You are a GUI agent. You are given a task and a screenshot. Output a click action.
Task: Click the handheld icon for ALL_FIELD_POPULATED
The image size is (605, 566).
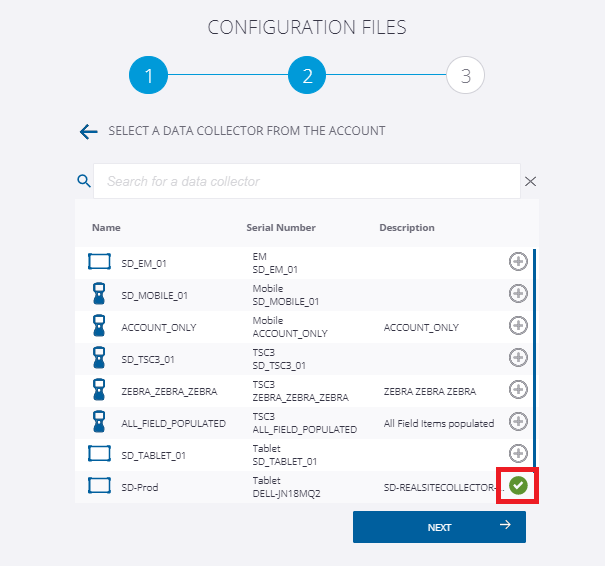[x=99, y=421]
